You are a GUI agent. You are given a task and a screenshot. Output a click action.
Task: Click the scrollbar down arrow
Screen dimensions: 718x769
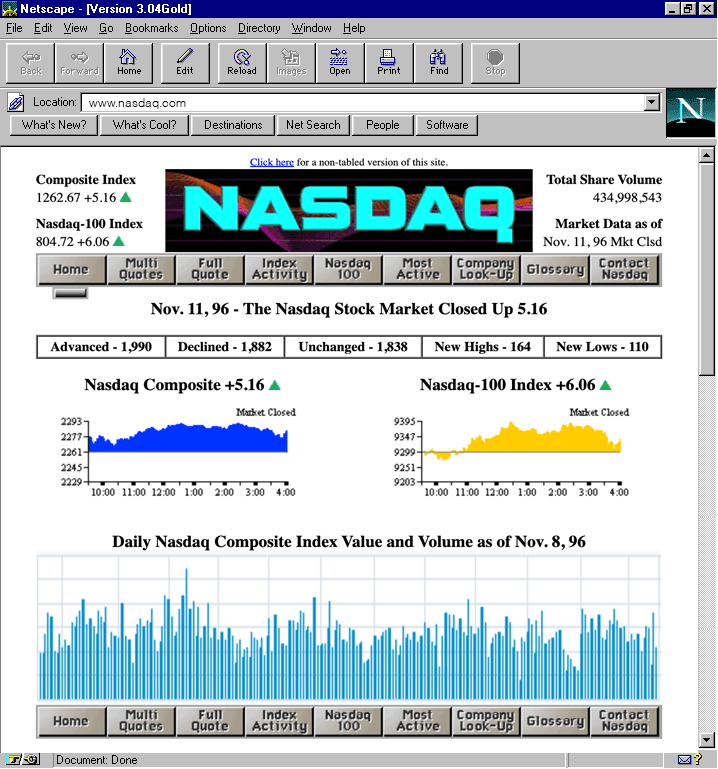(x=706, y=740)
